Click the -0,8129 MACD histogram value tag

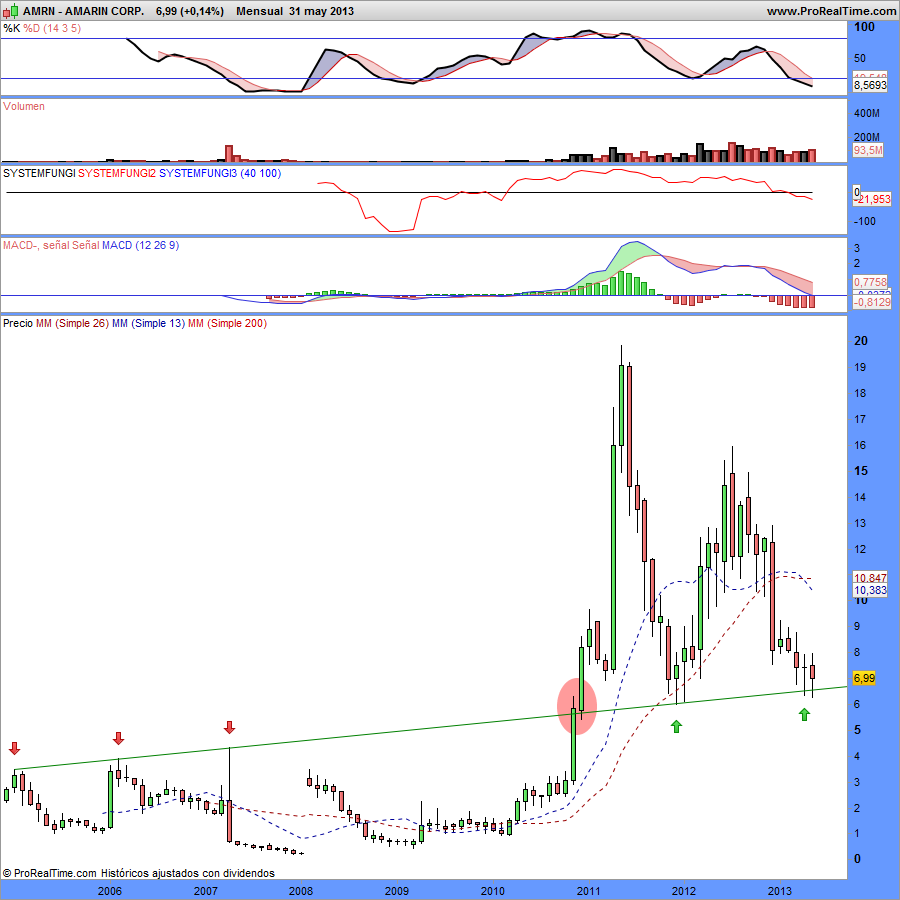(872, 302)
